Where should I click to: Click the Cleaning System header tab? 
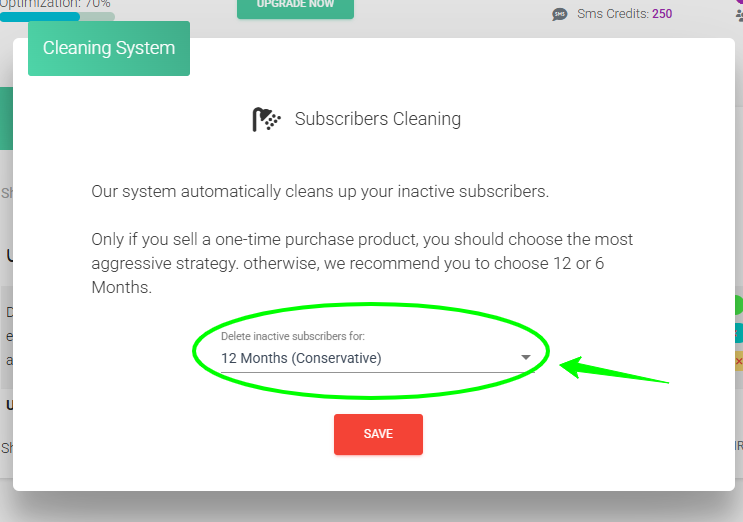109,48
